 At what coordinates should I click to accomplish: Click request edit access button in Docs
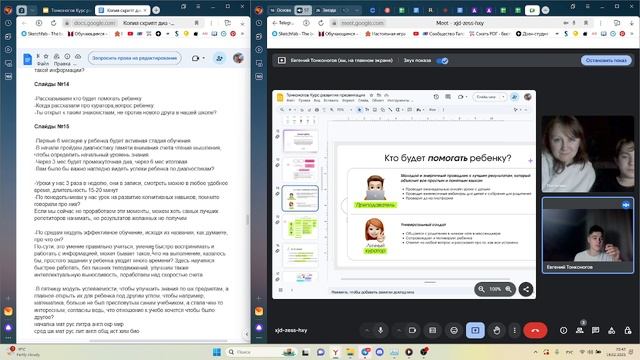point(135,58)
